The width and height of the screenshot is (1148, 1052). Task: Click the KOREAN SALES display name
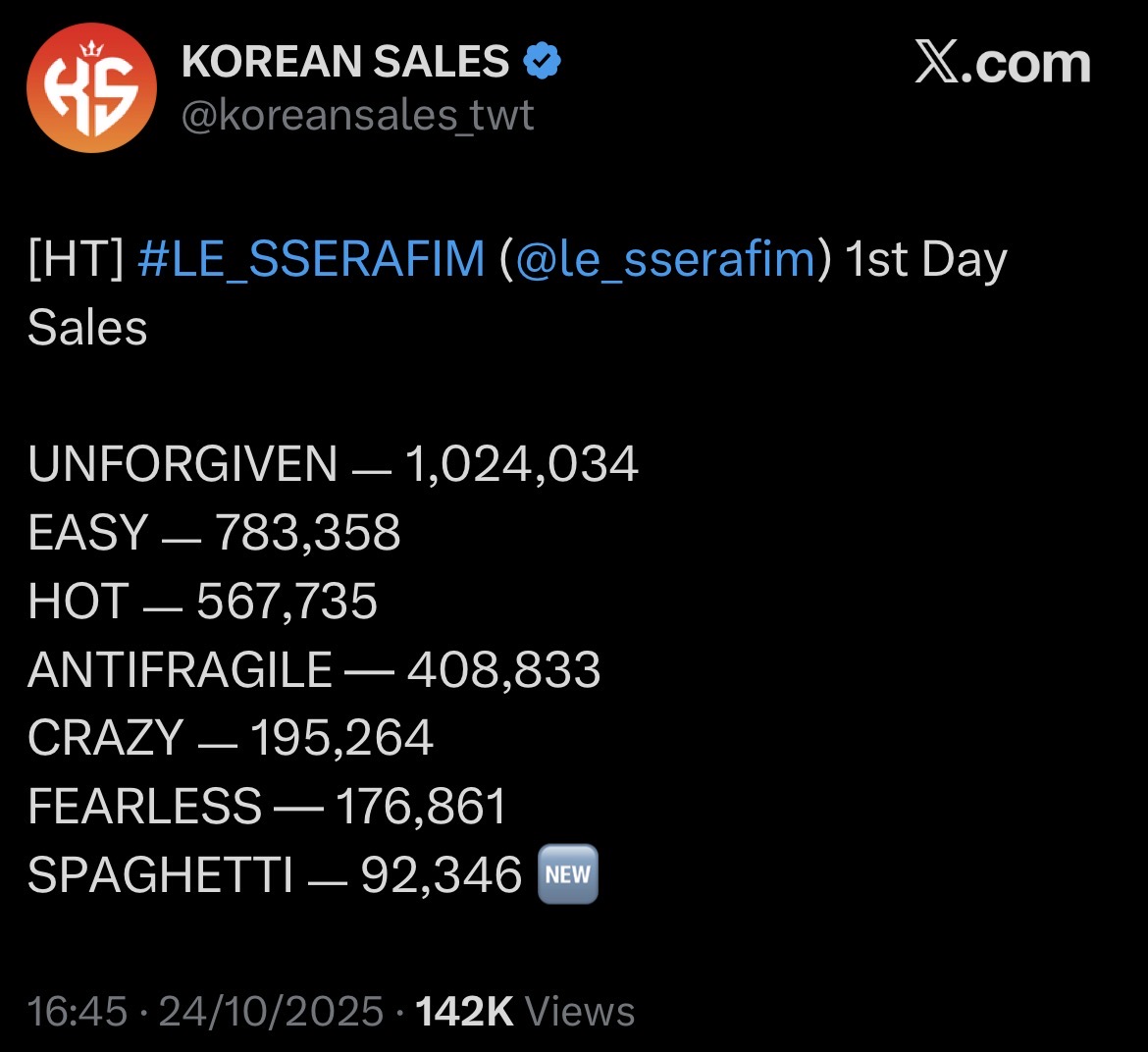pos(345,62)
